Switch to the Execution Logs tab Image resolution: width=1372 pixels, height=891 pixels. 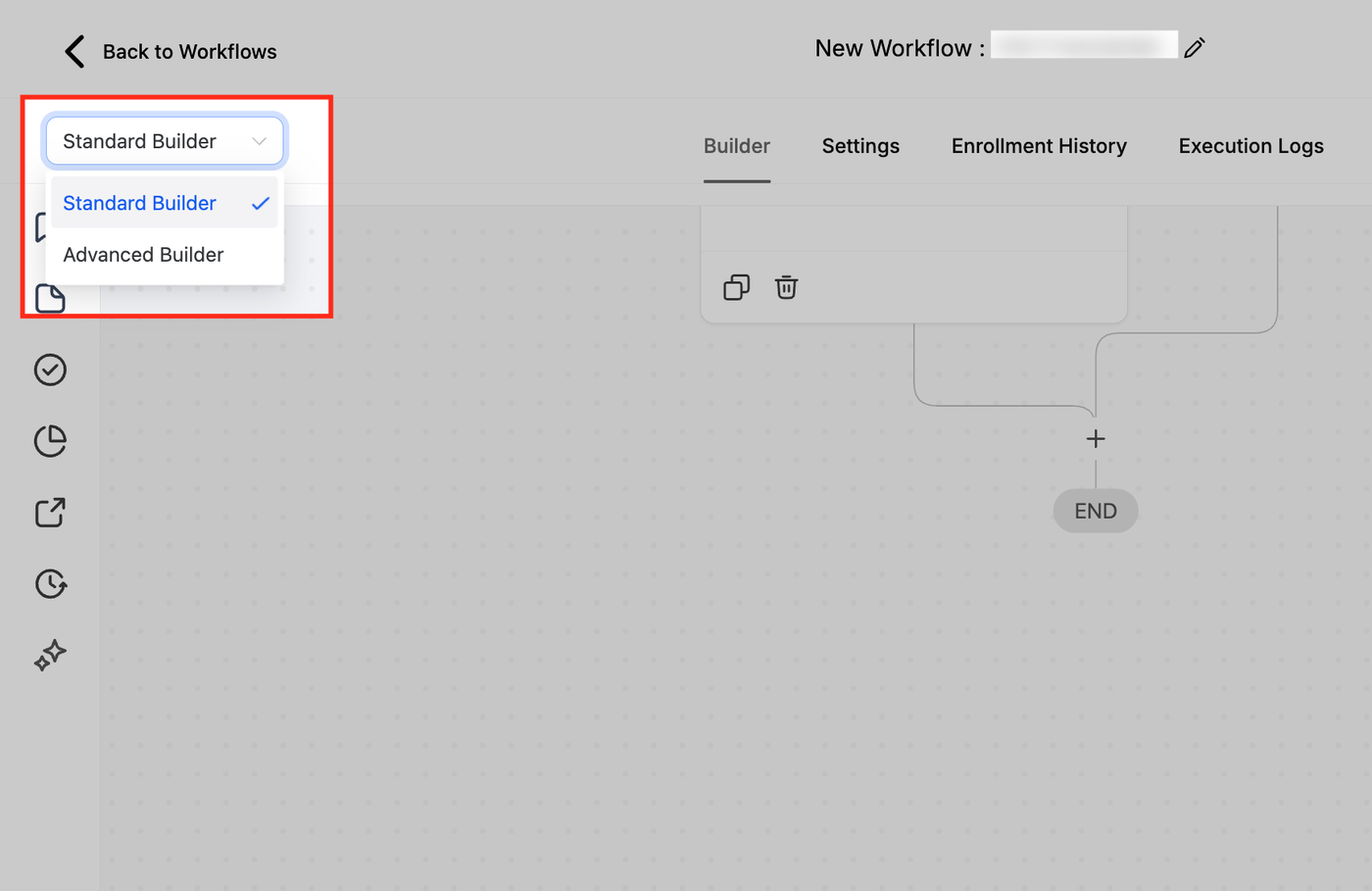point(1250,146)
